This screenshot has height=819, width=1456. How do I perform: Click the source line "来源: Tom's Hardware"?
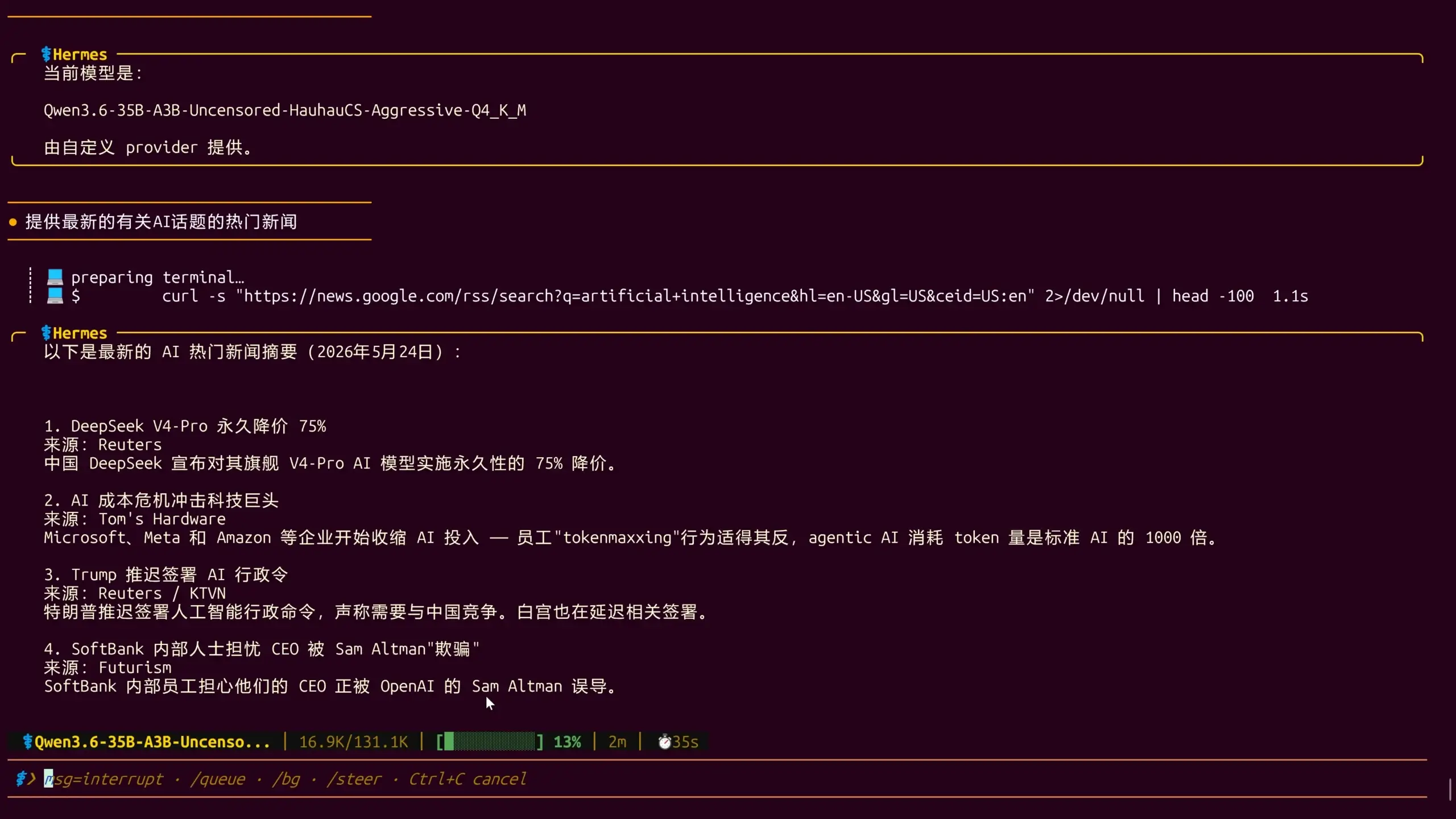click(x=135, y=519)
